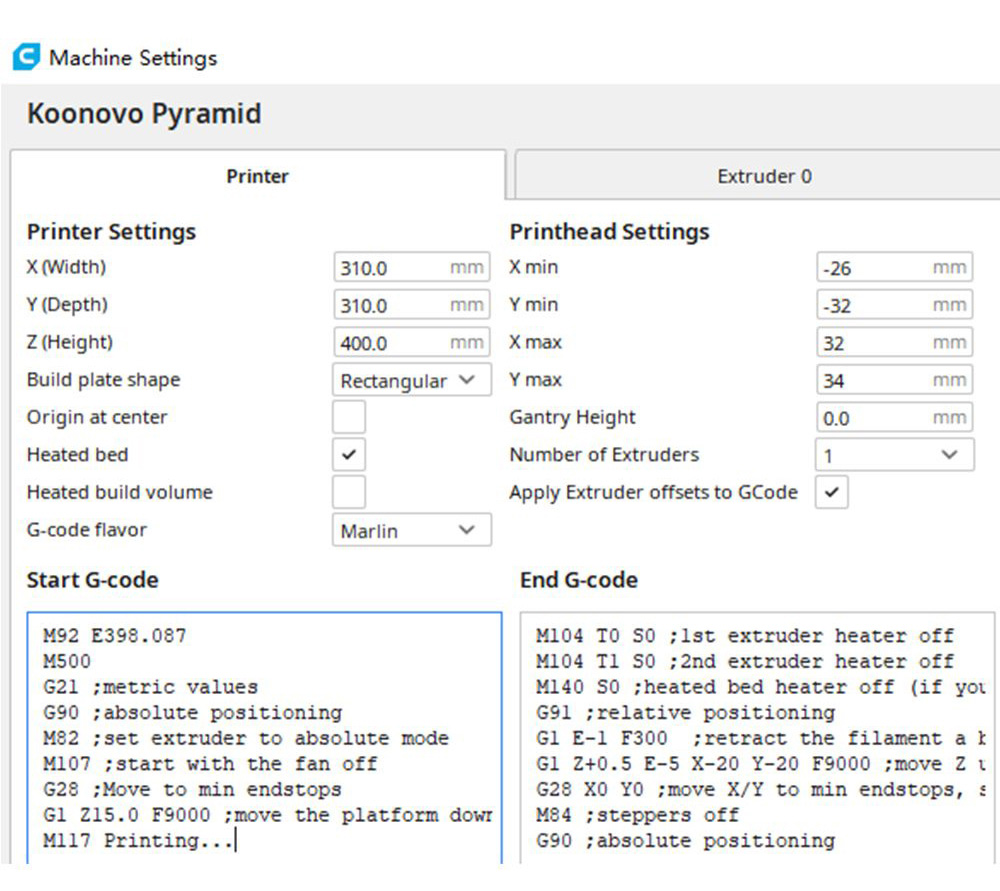Image resolution: width=1000 pixels, height=891 pixels.
Task: Click the X (Width) input field
Action: coord(392,268)
